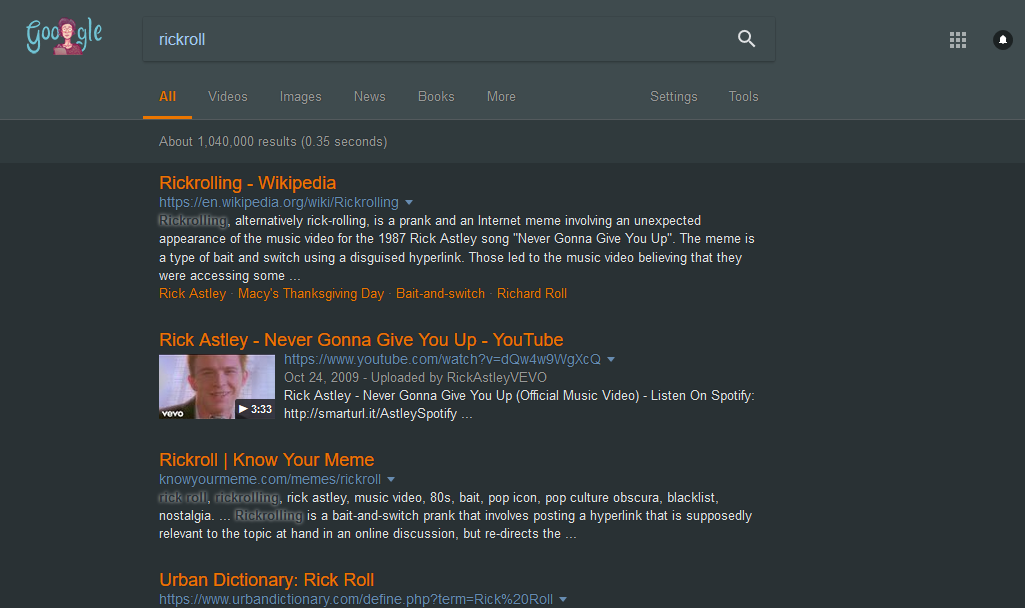Open the Rick Astley sublink
Image resolution: width=1025 pixels, height=608 pixels.
192,294
